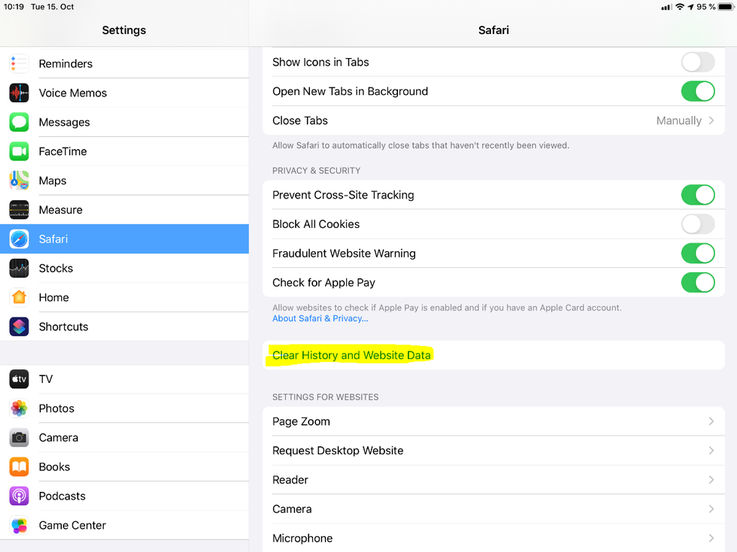Tap the Voice Memos waveform icon
This screenshot has width=737, height=552.
(19, 93)
